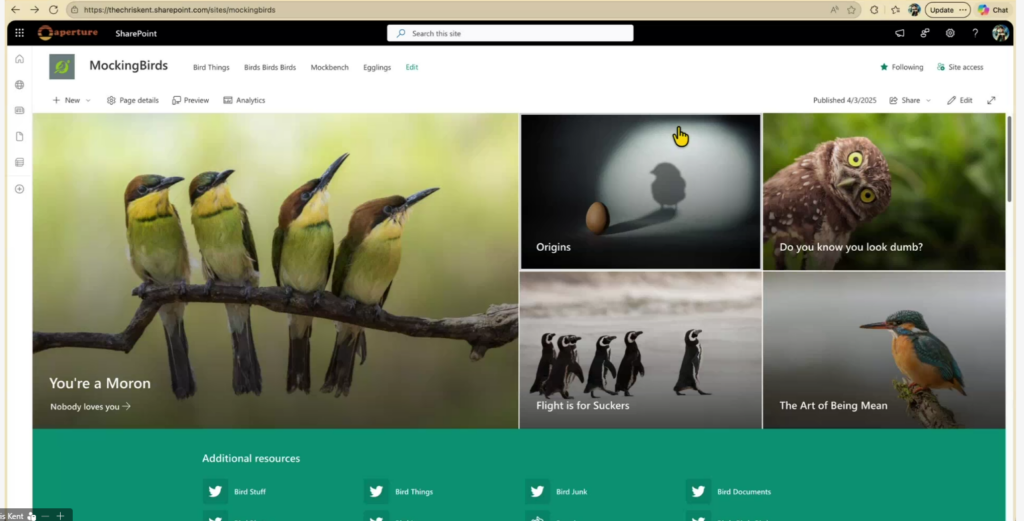1024x521 pixels.
Task: Open the Share dropdown
Action: tap(909, 100)
